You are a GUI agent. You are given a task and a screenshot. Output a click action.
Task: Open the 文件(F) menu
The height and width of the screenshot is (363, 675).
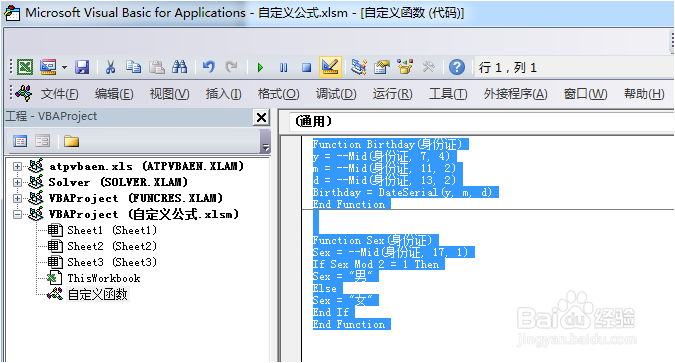point(59,93)
